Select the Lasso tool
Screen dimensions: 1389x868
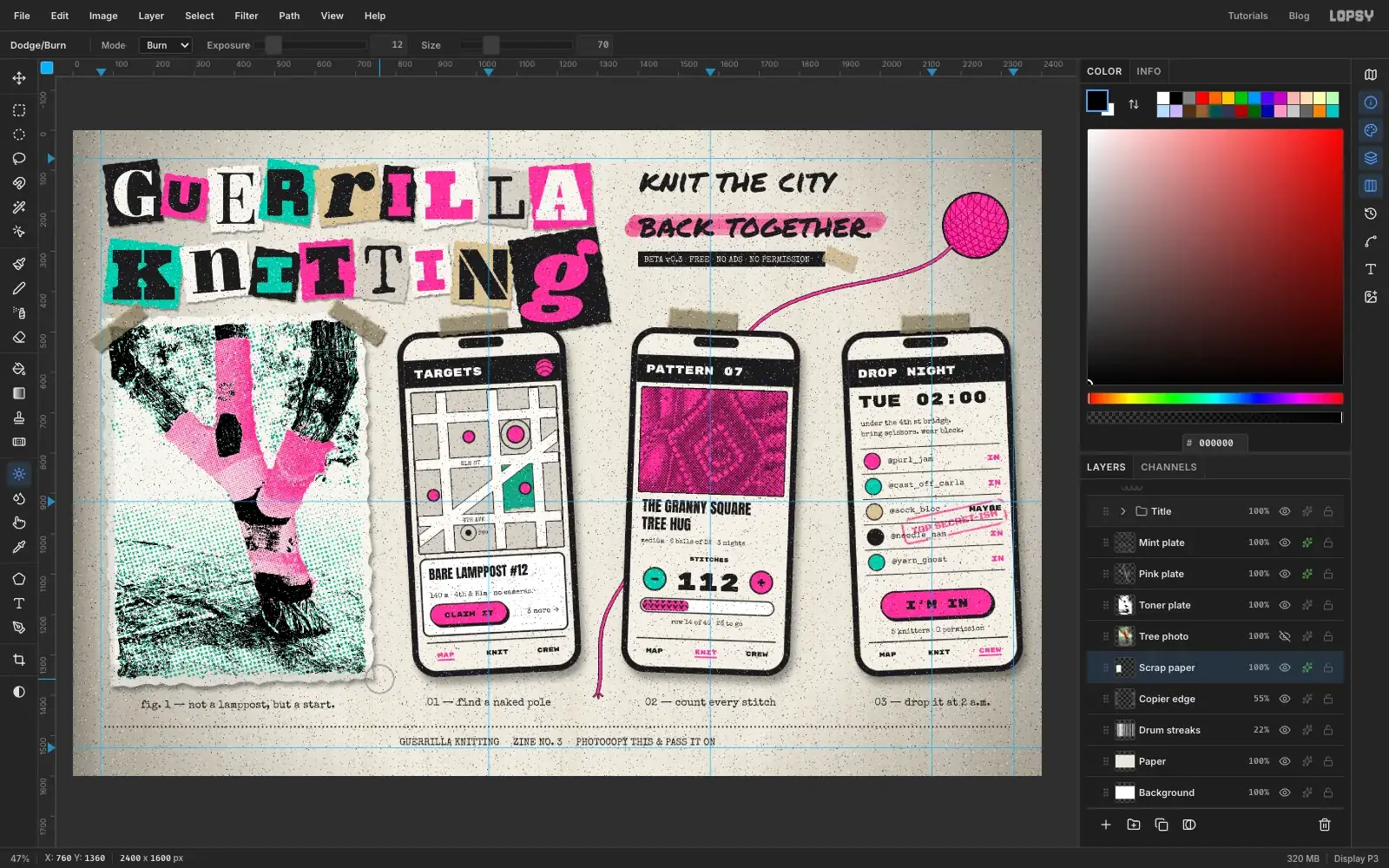point(18,159)
